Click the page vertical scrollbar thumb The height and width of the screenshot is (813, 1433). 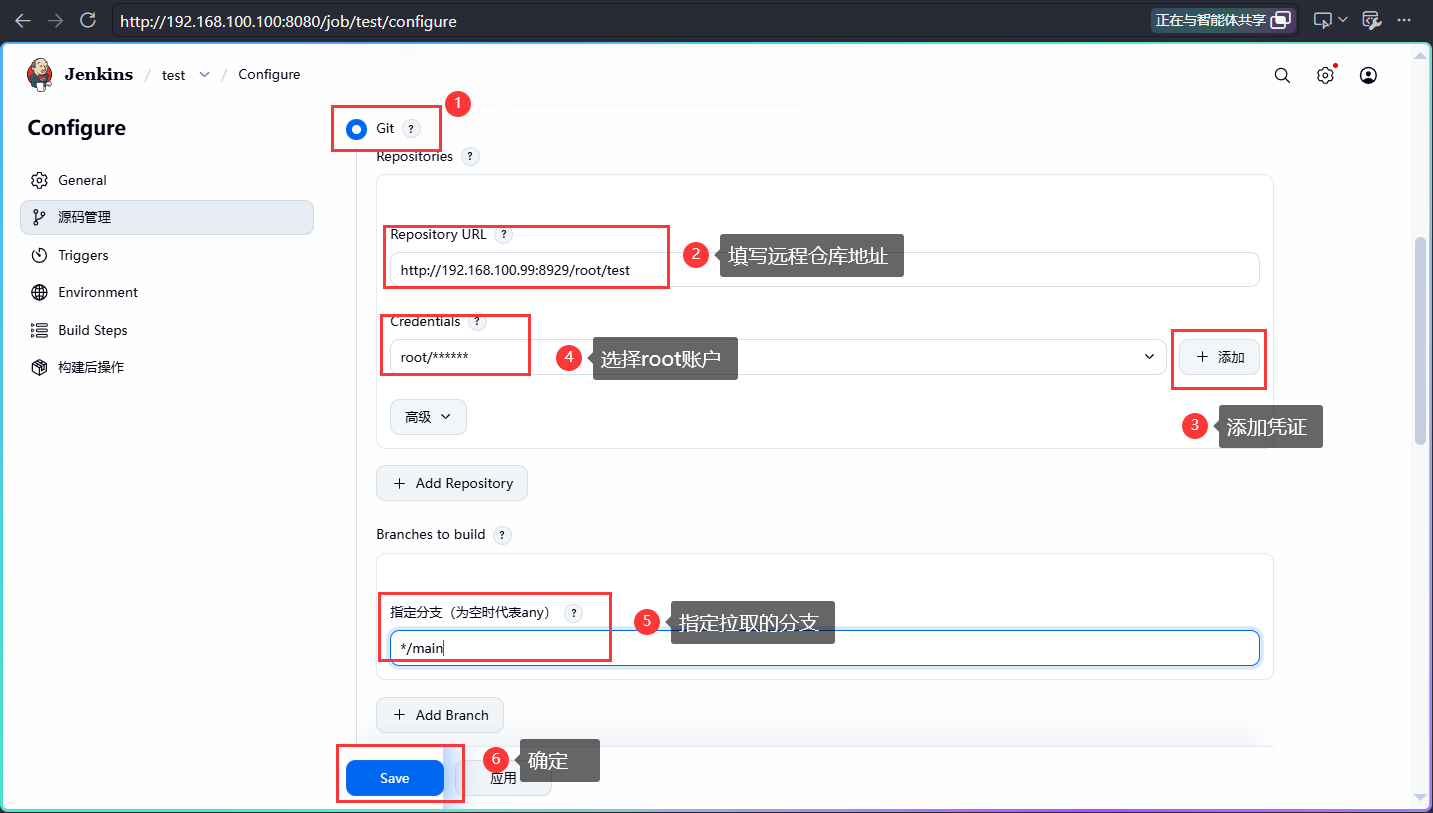click(1421, 340)
